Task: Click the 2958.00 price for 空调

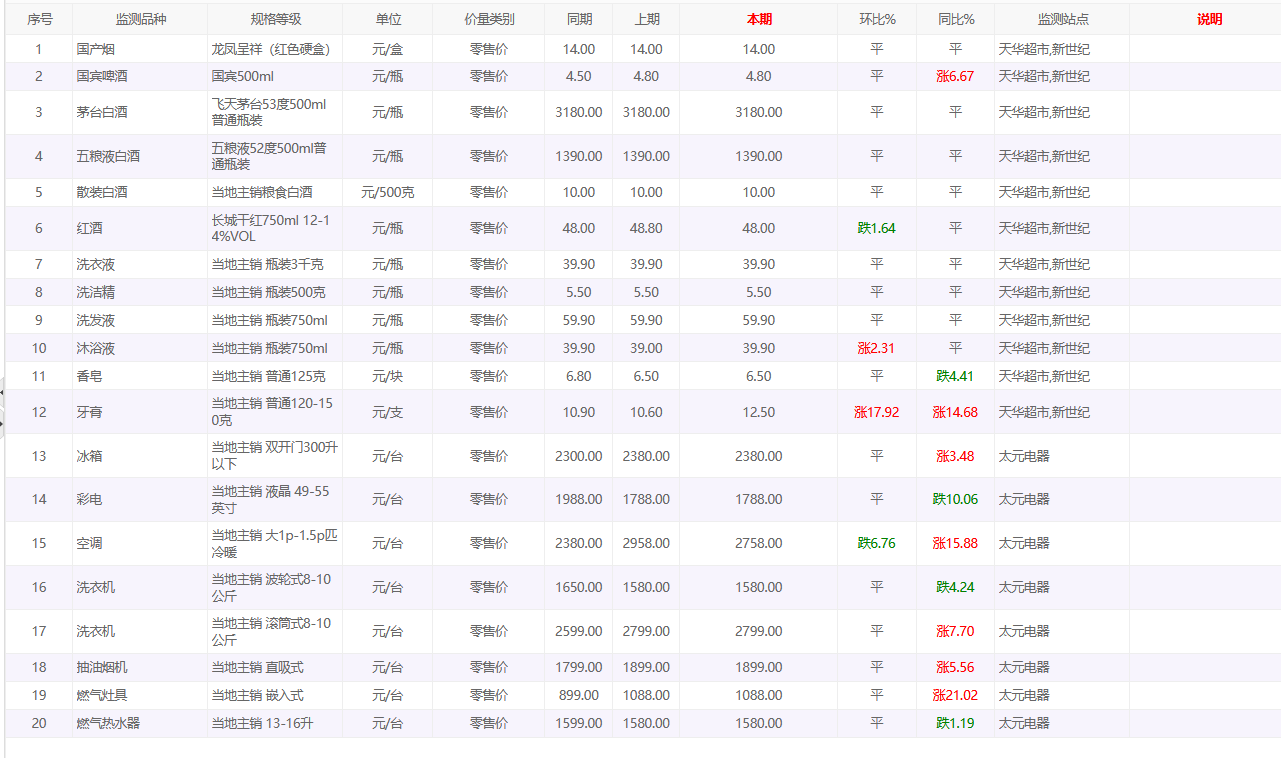Action: pyautogui.click(x=647, y=543)
